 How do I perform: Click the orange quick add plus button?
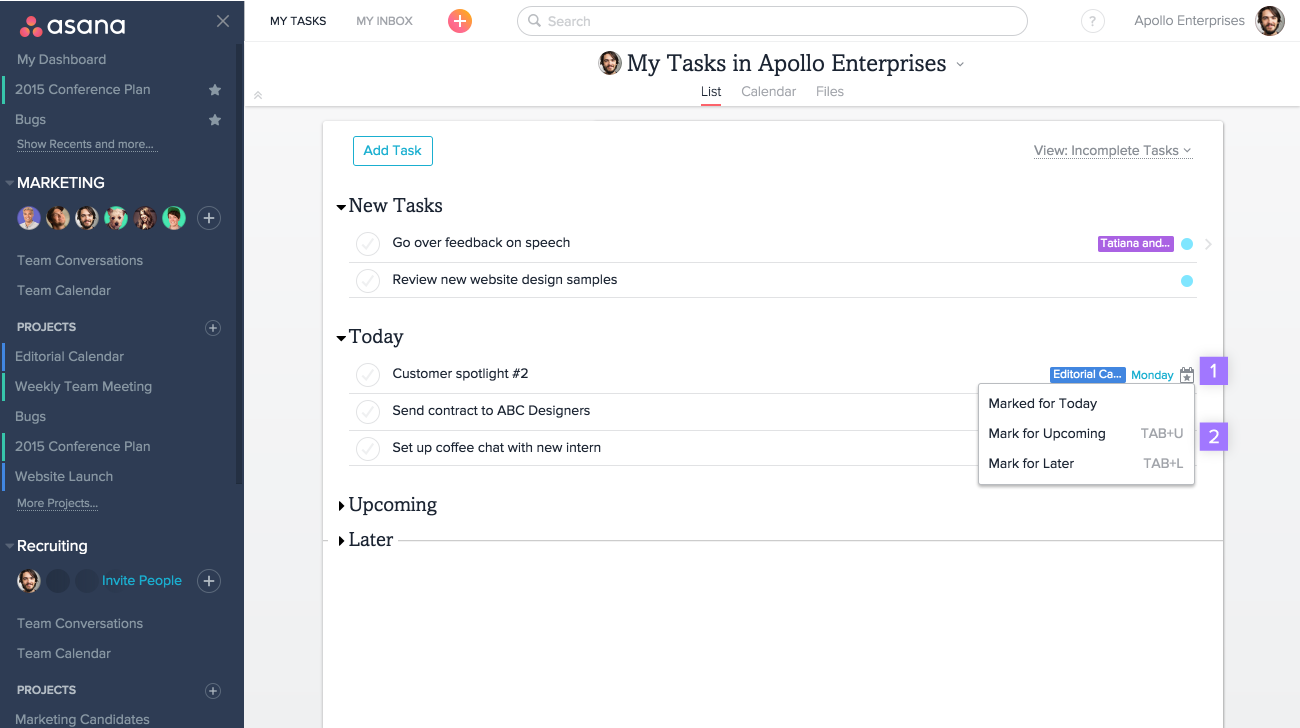click(460, 21)
